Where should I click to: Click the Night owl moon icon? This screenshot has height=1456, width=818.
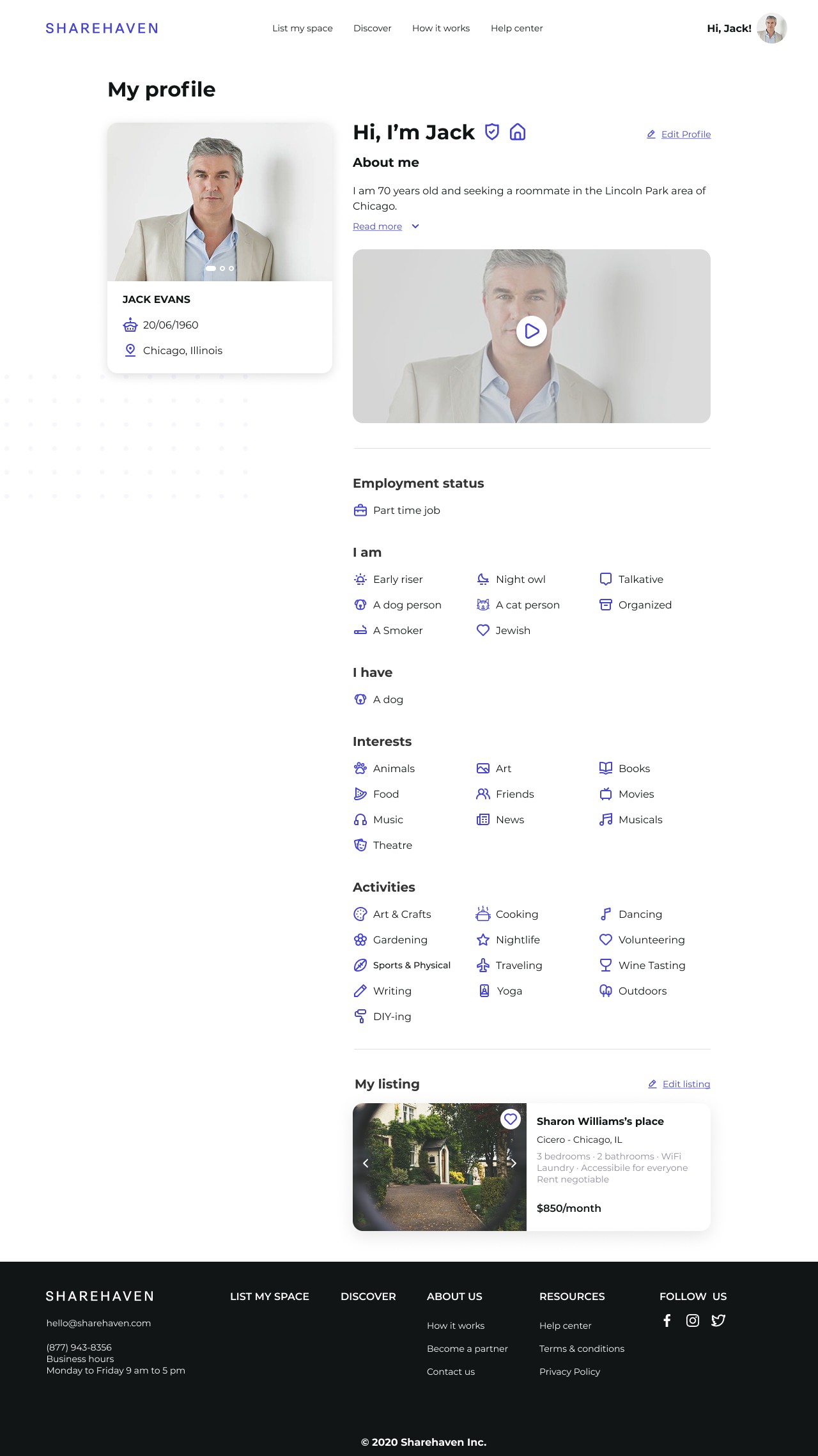[x=483, y=579]
